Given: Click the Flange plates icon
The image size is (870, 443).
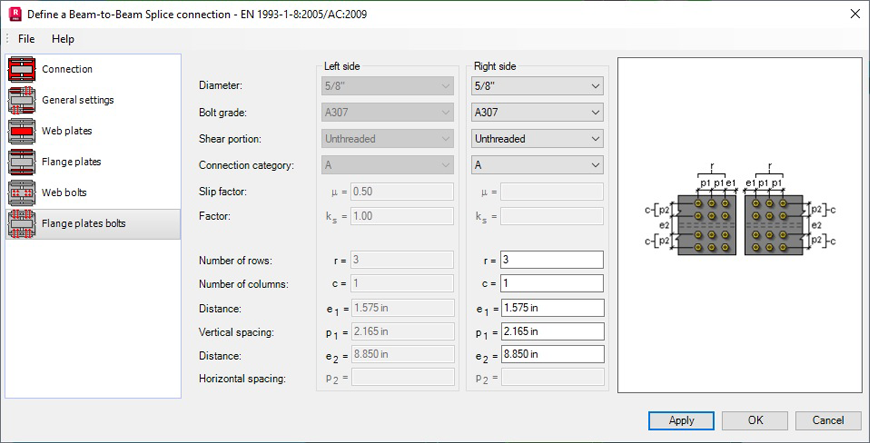Looking at the screenshot, I should pyautogui.click(x=22, y=162).
